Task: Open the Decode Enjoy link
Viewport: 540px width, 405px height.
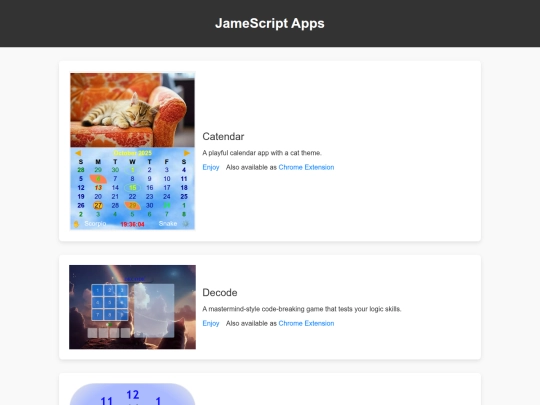Action: pyautogui.click(x=211, y=323)
